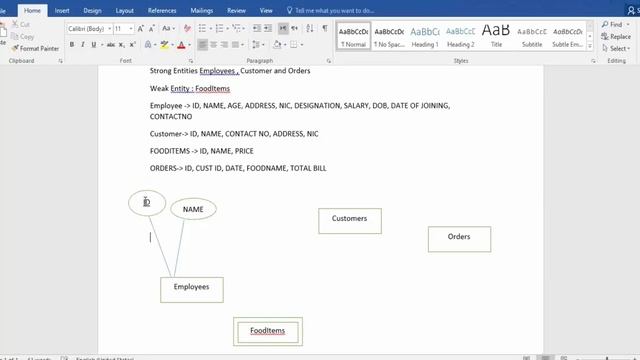Apply the Heading 1 style
640x360 pixels.
click(x=425, y=36)
